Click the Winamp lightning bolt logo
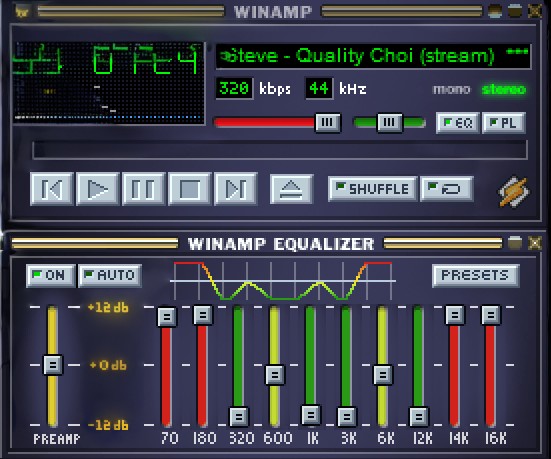Viewport: 551px width, 459px height. tap(514, 192)
